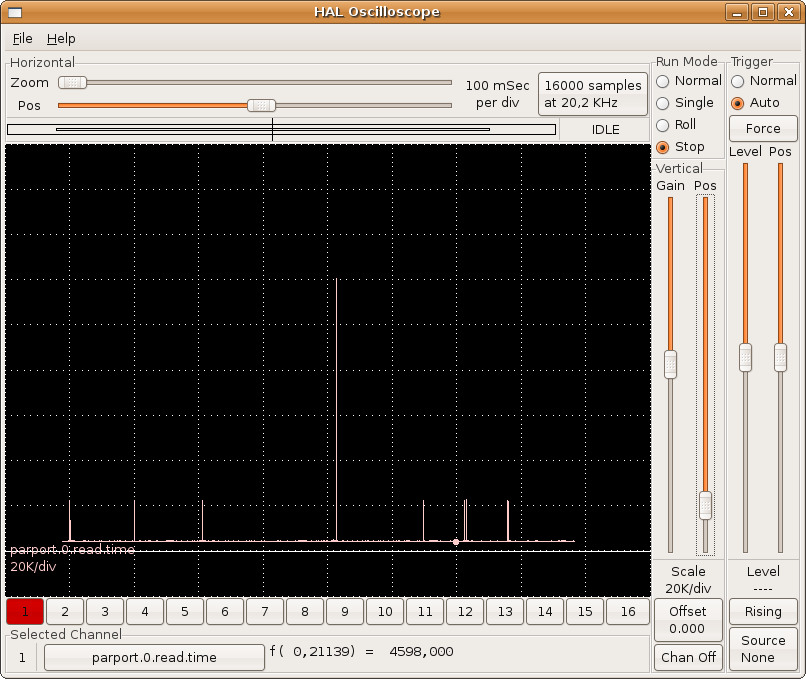
Task: Click the Offset 0.000 button
Action: 688,620
